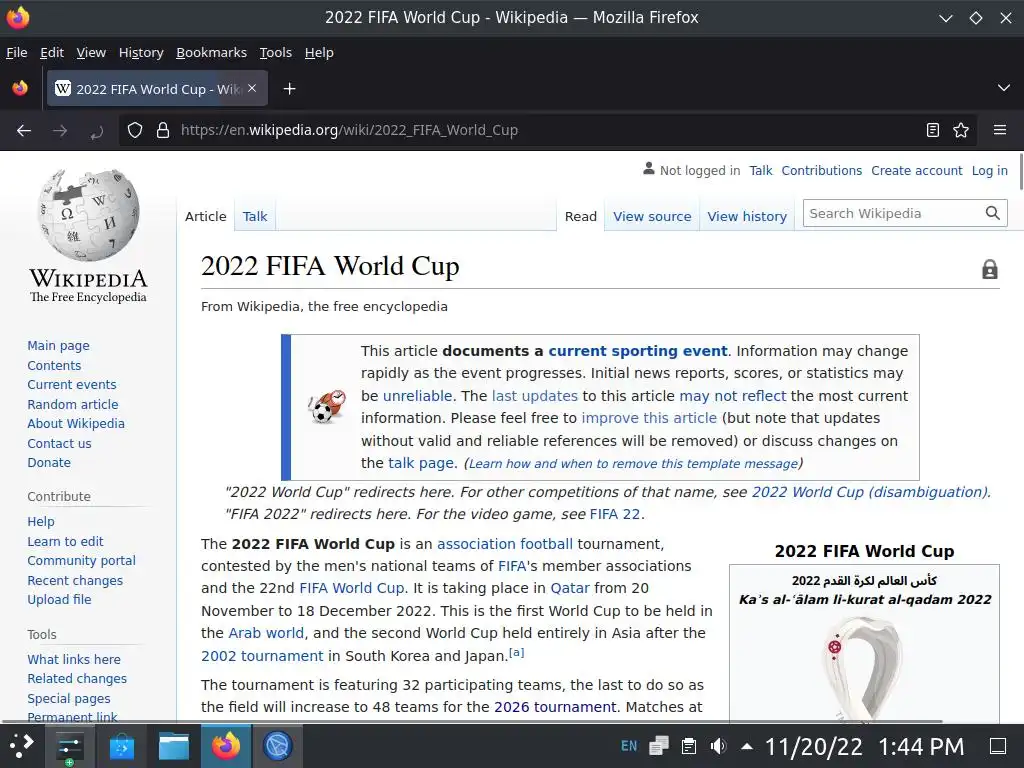Open a new tab with plus button

[x=289, y=89]
